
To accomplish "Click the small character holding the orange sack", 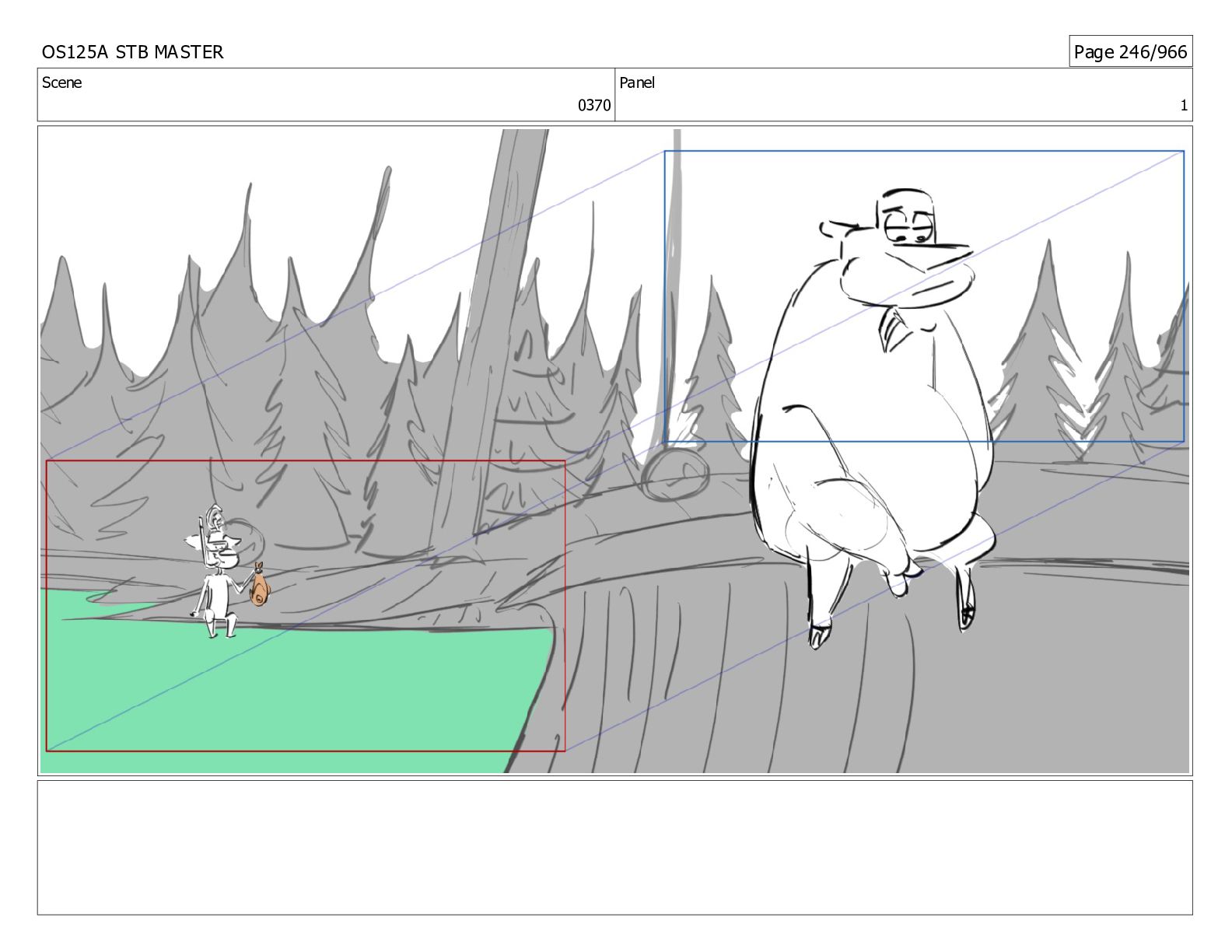I will click(x=227, y=572).
